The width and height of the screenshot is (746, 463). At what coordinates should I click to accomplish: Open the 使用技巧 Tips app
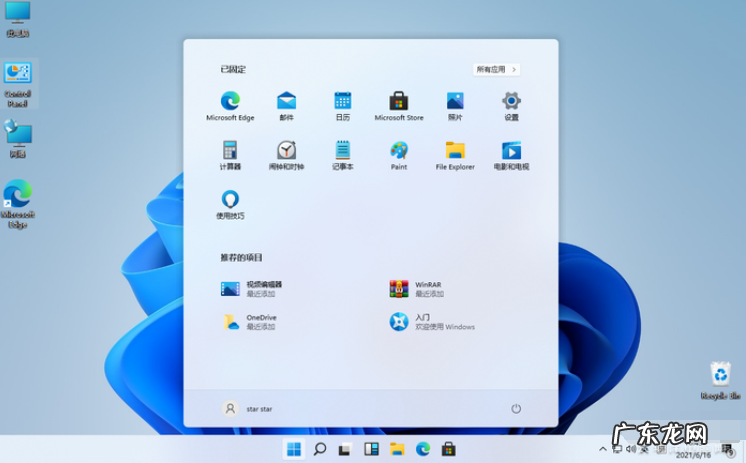[x=230, y=205]
